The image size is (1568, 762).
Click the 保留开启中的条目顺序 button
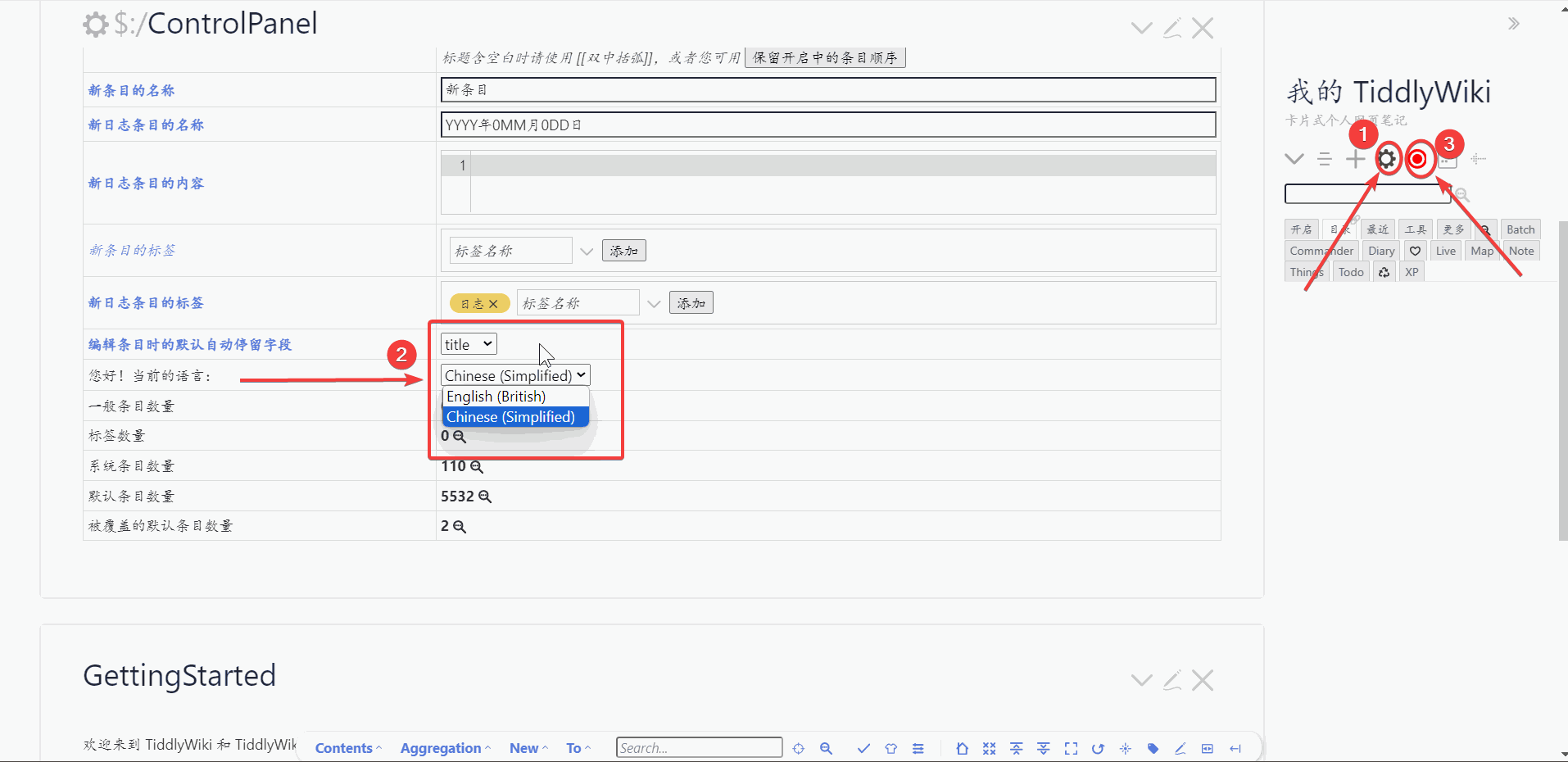pos(825,57)
